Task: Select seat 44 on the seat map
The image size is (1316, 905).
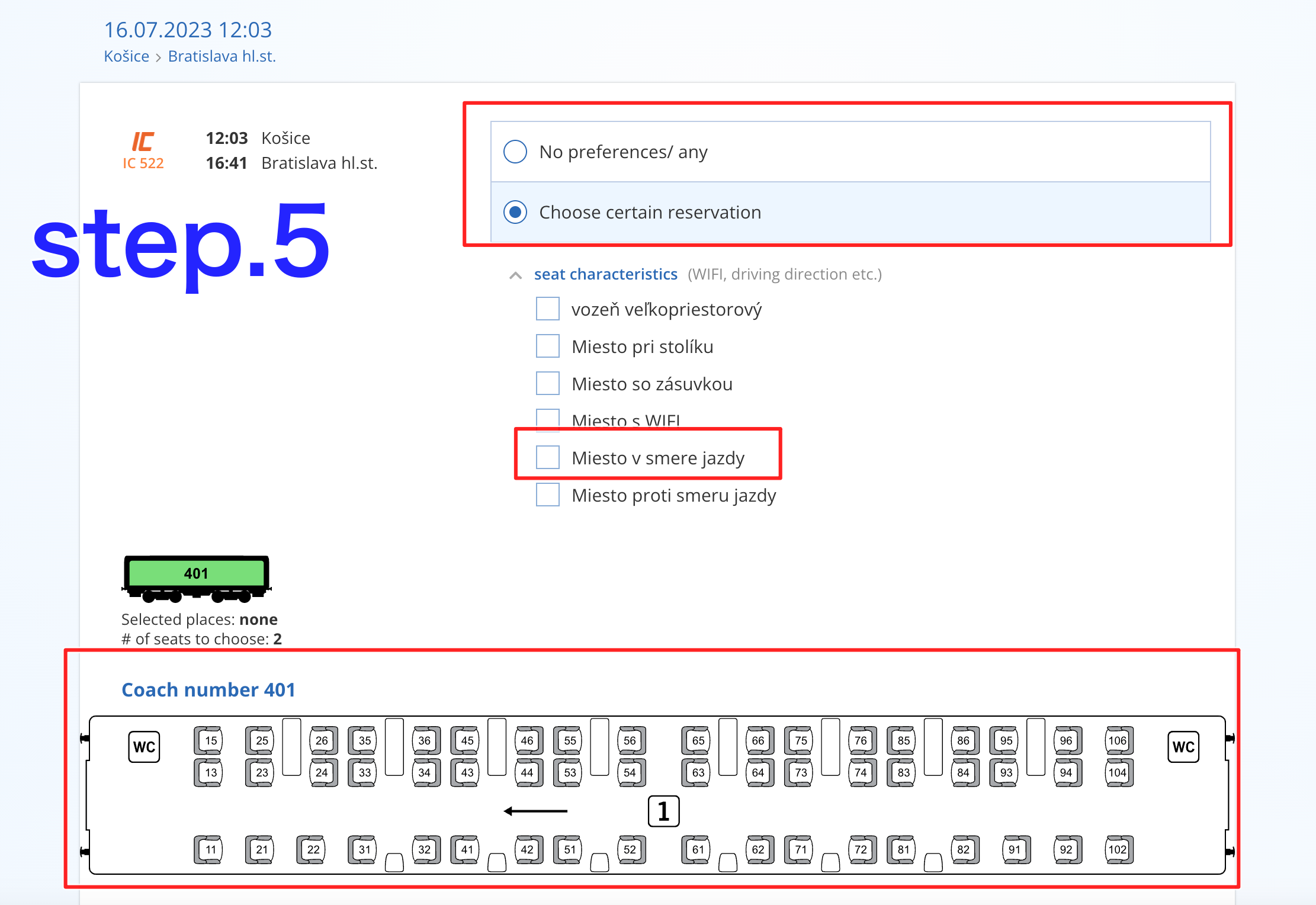Action: [529, 772]
